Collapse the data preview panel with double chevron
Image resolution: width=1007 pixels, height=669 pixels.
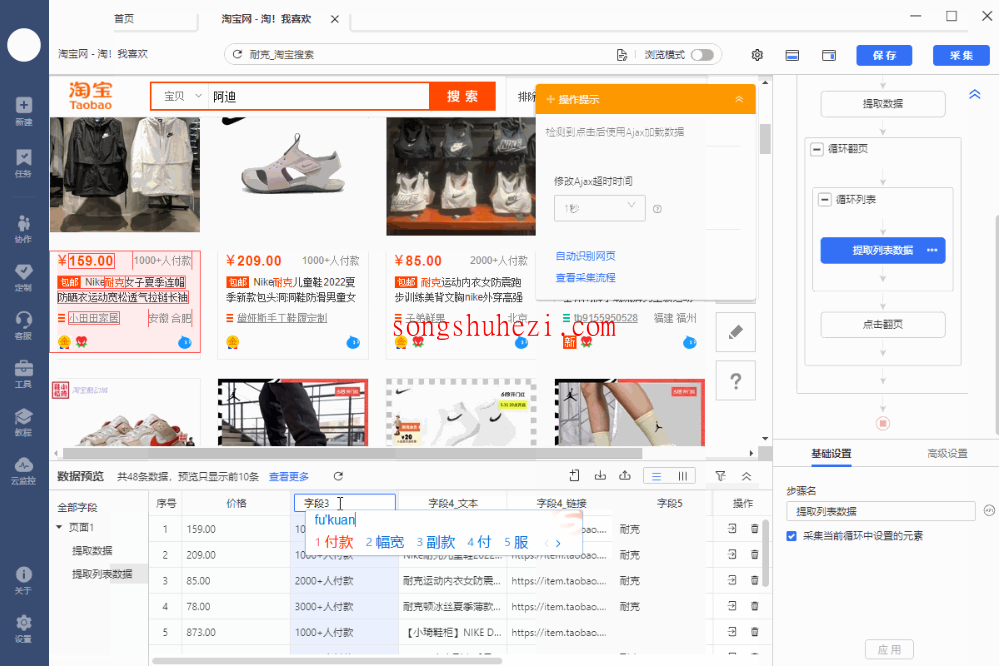point(746,476)
